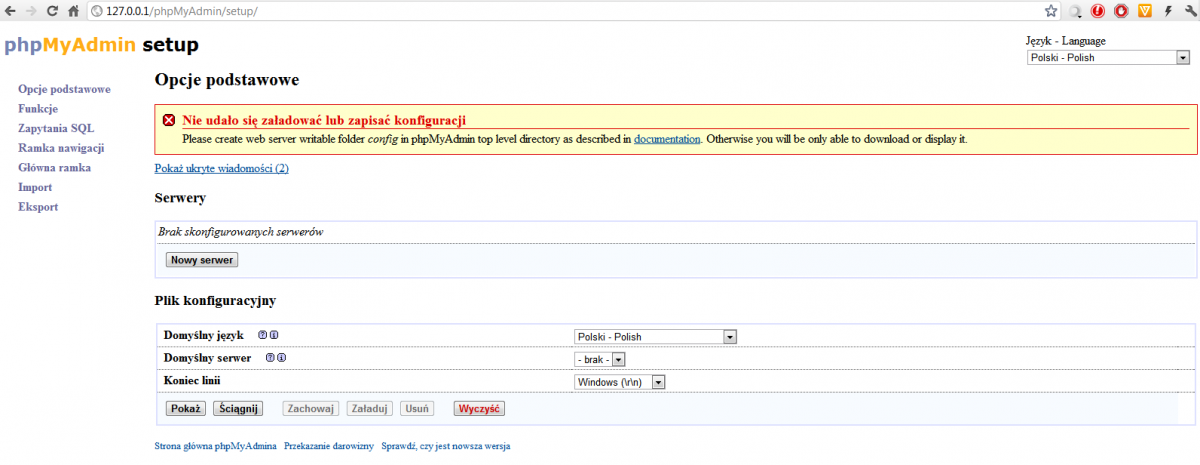Open the question-mark help icon for Domyślny język
Viewport: 1200px width, 465px height.
click(262, 336)
